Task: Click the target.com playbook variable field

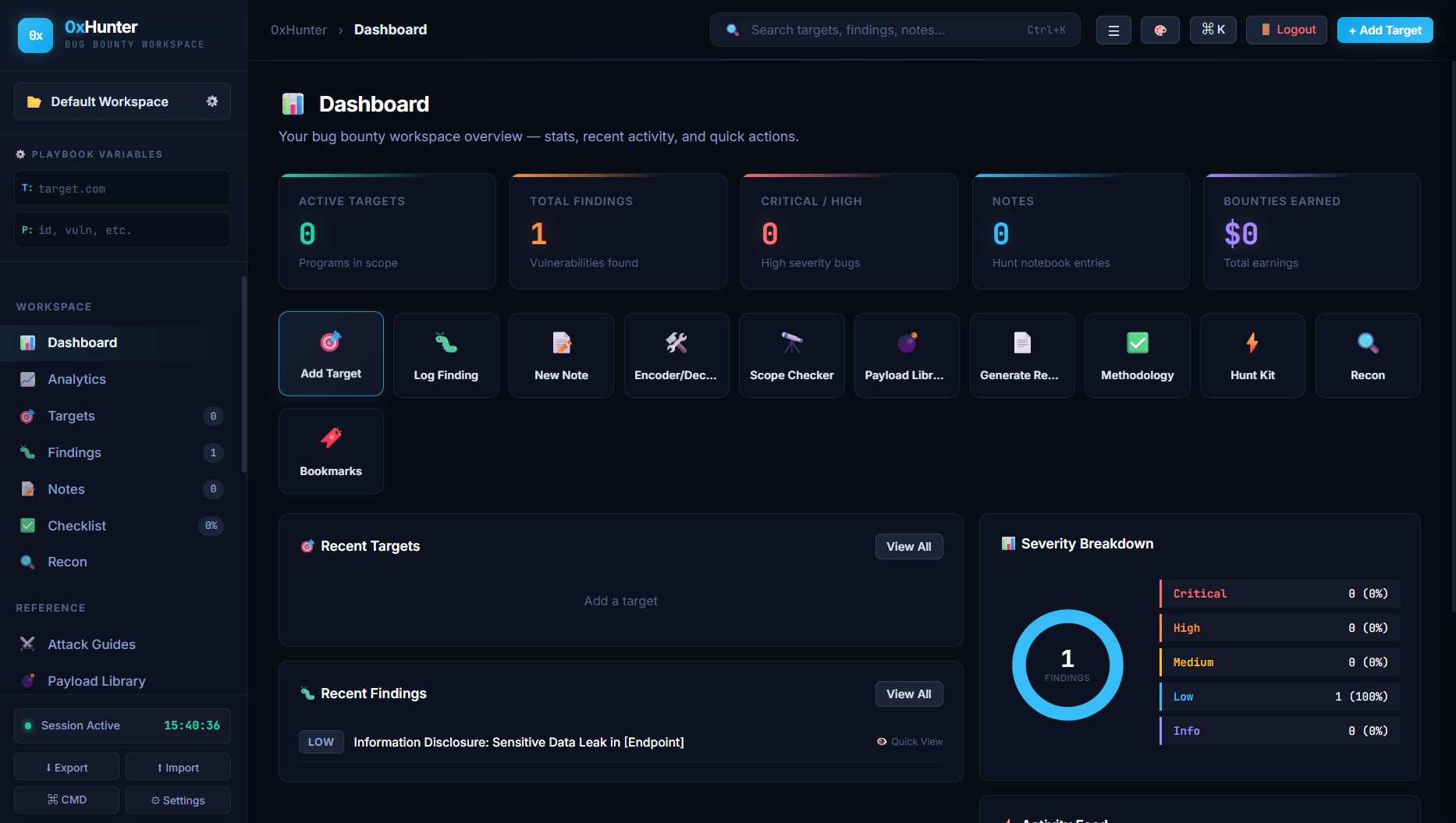Action: (123, 188)
